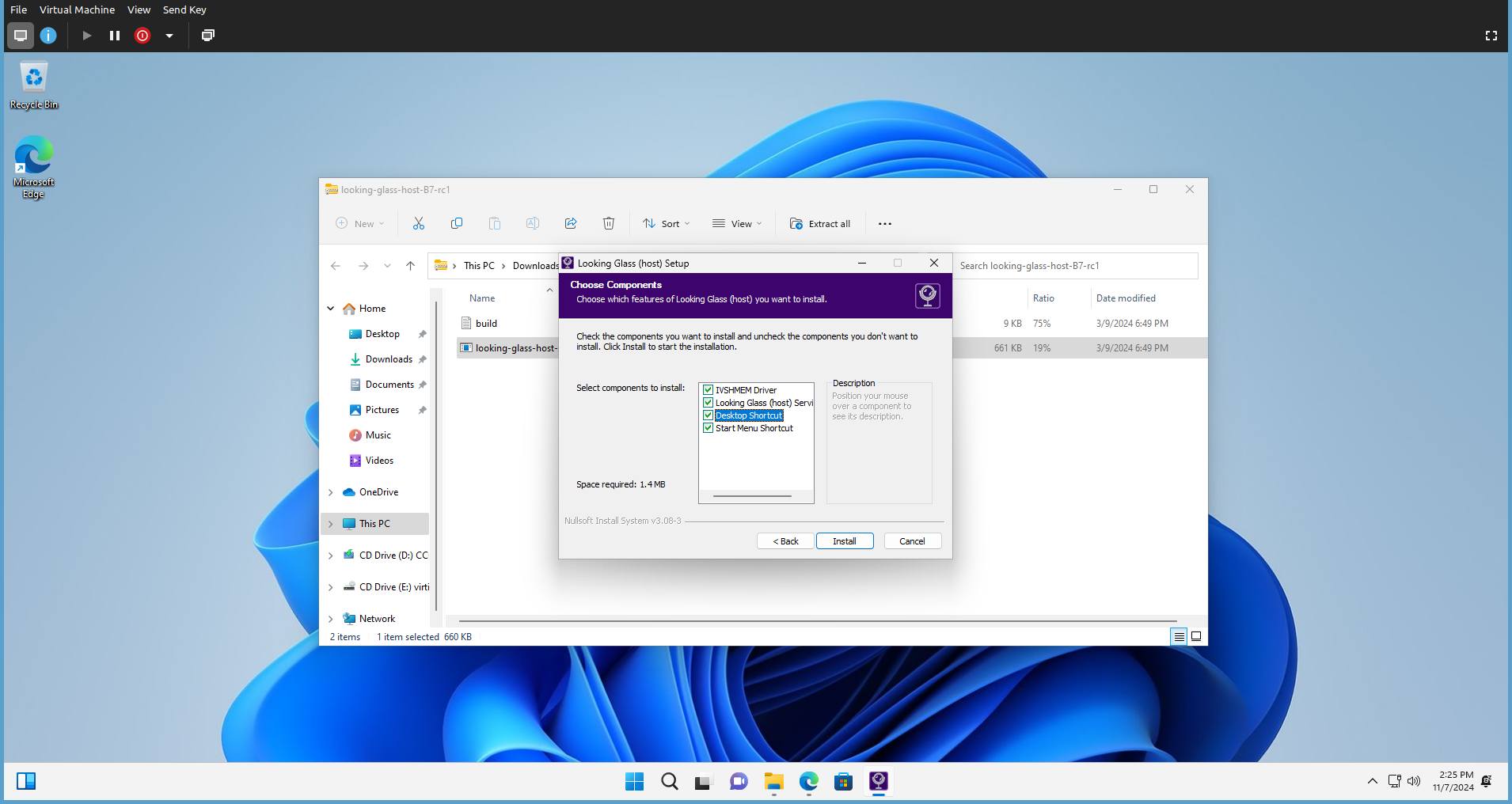
Task: Switch Explorer to large icons view
Action: tap(1196, 636)
